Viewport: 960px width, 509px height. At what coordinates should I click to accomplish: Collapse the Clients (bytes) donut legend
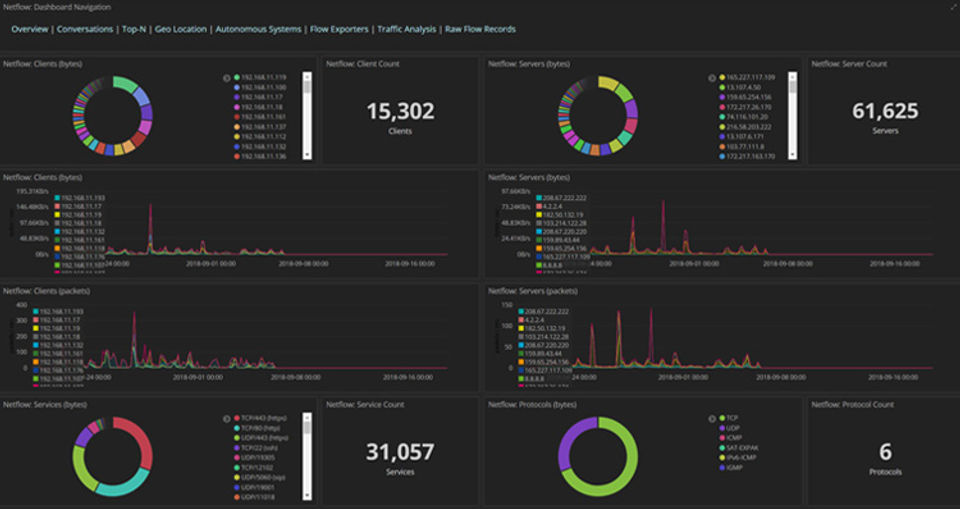tap(227, 78)
